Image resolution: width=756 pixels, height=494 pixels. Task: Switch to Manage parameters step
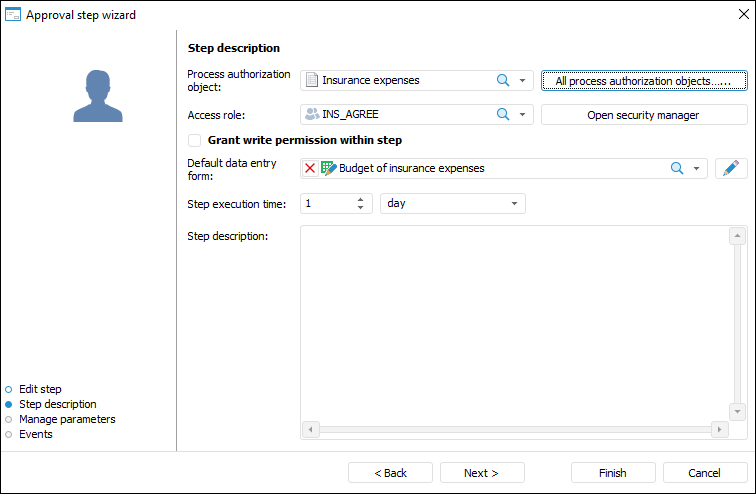click(x=67, y=419)
